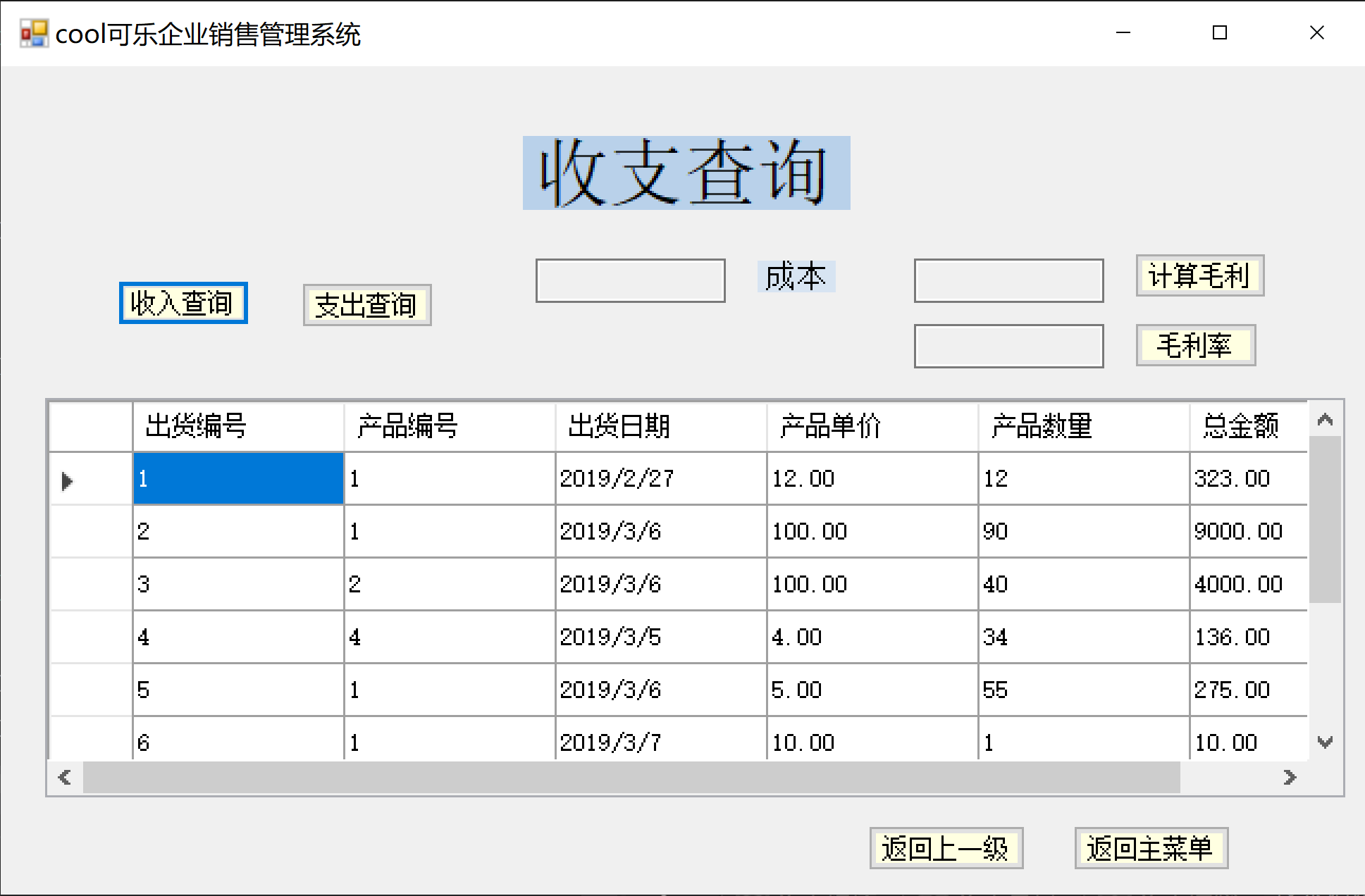Screen dimensions: 1365x896
Task: Select total cell 4000.00
Action: [x=1249, y=584]
